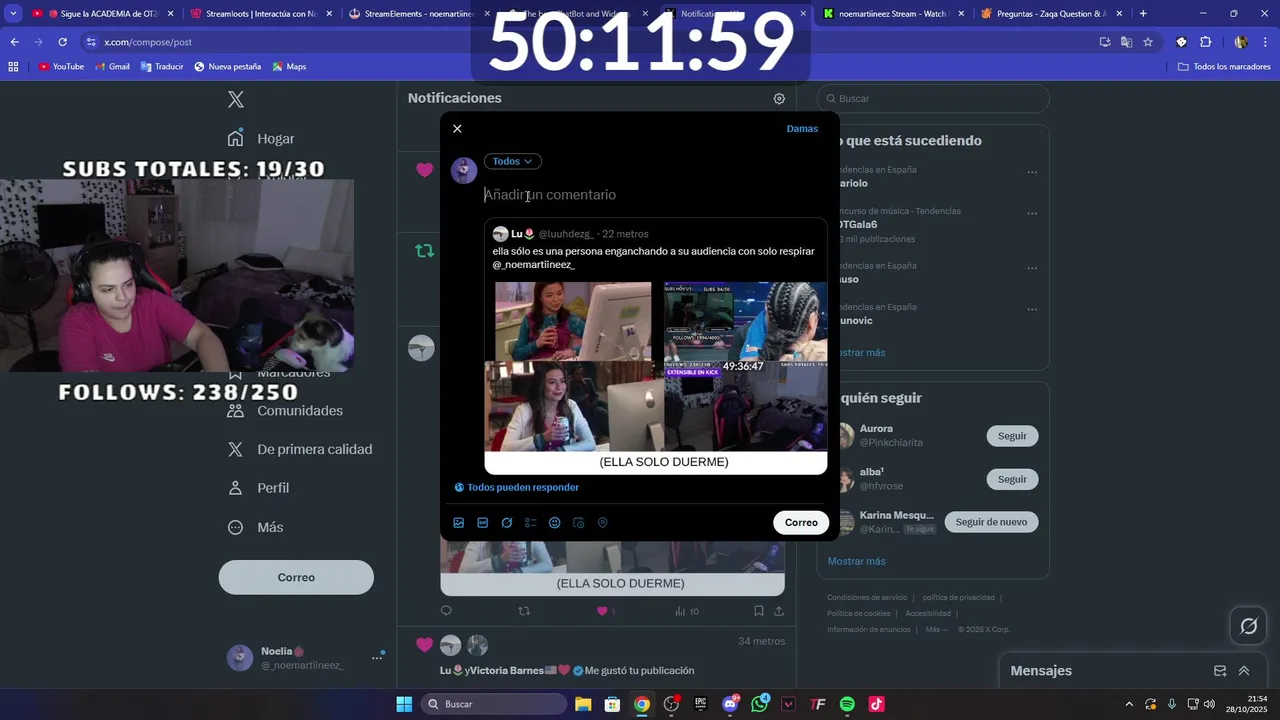Viewport: 1280px width, 720px height.
Task: Open YouTube bookmark
Action: [61, 67]
